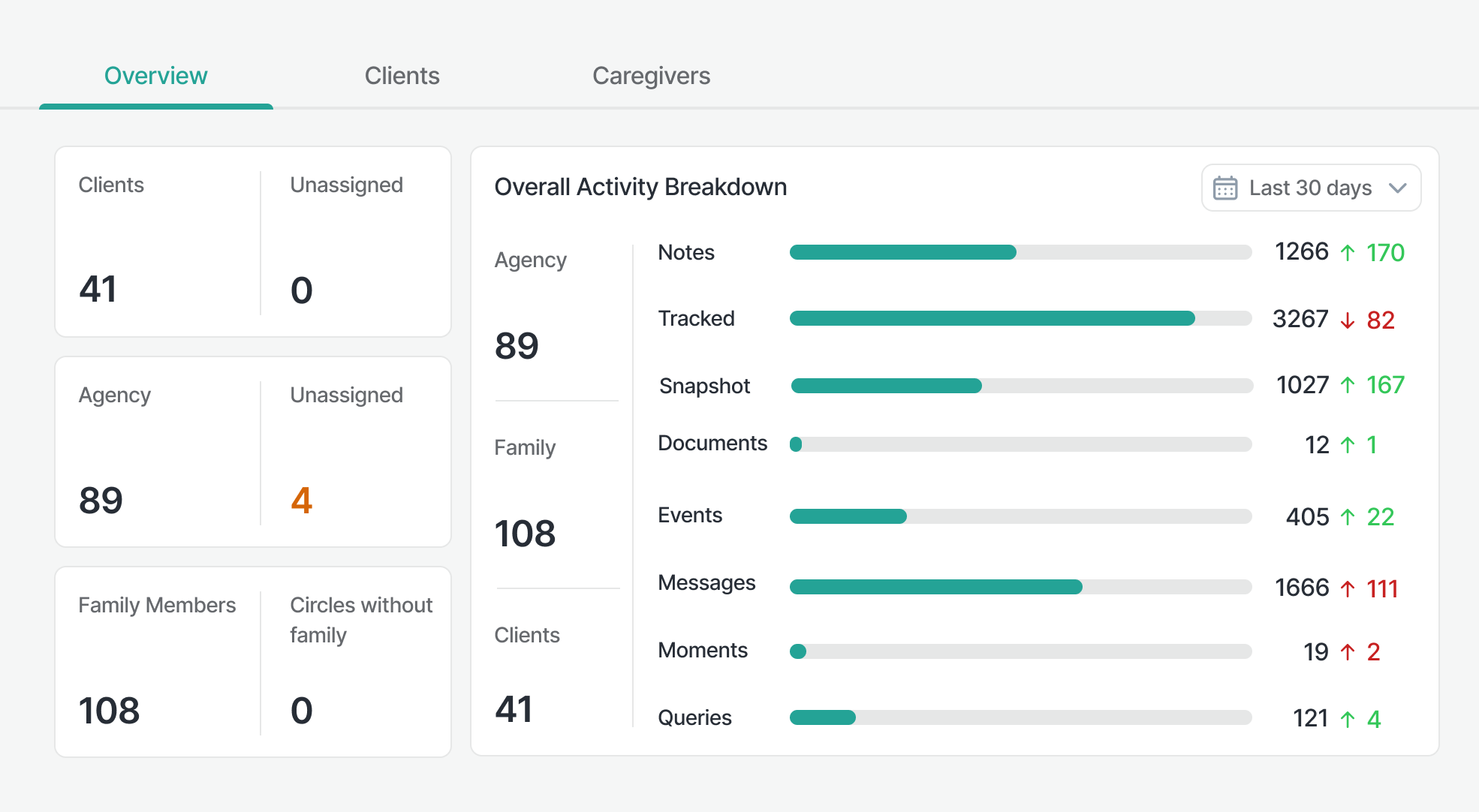Click the Family Members label

click(x=157, y=605)
